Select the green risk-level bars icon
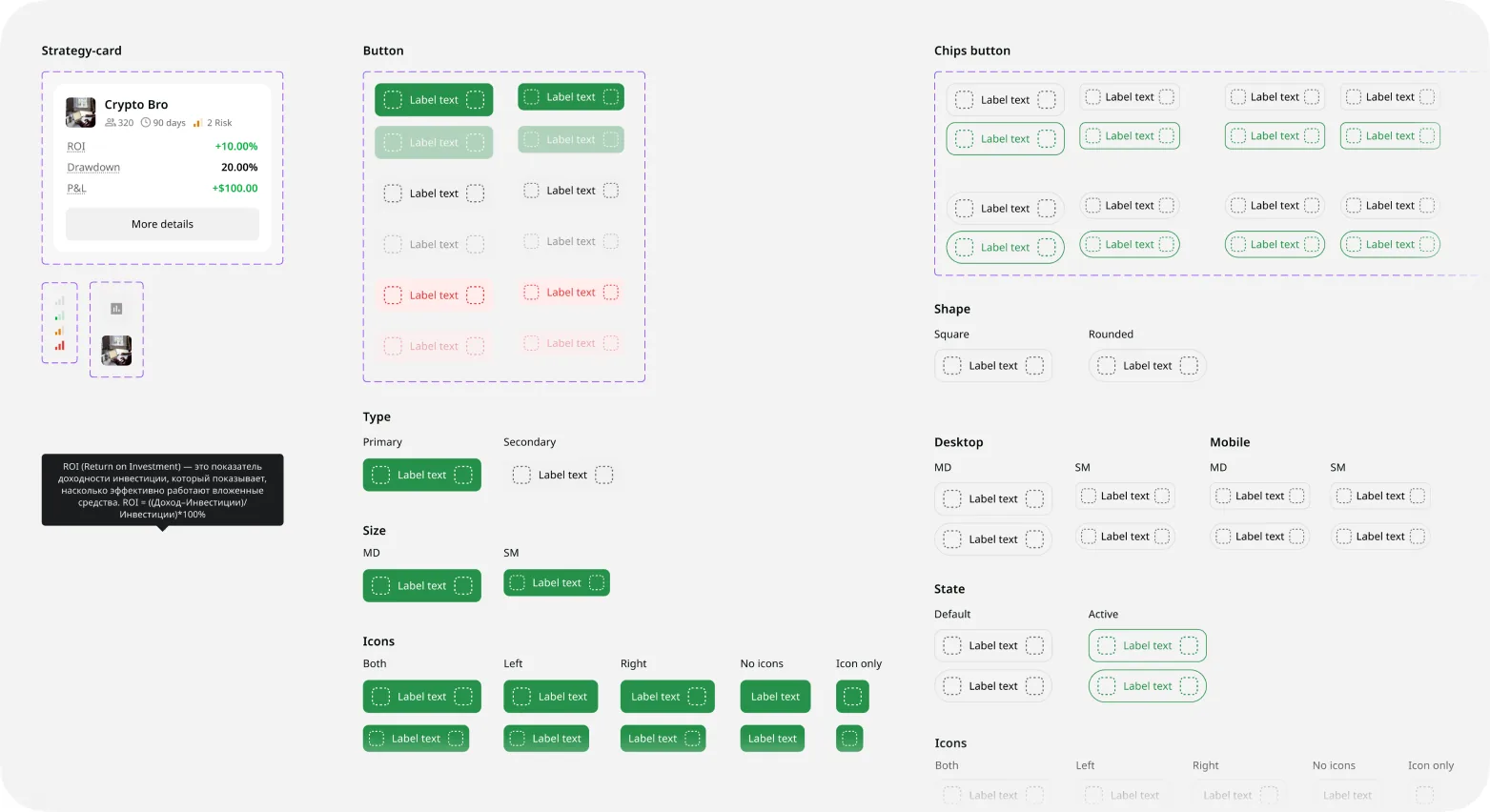Image resolution: width=1490 pixels, height=812 pixels. click(59, 315)
